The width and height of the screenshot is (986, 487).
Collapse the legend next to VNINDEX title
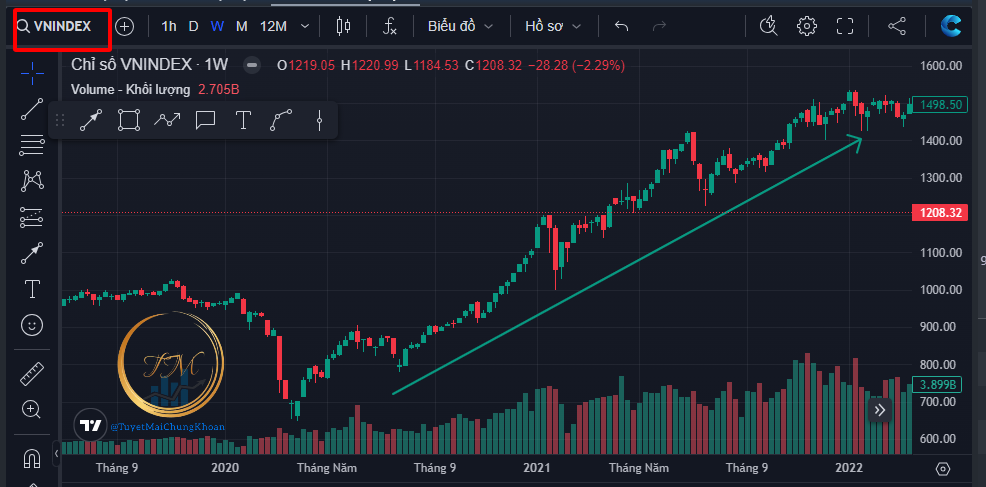click(x=252, y=65)
